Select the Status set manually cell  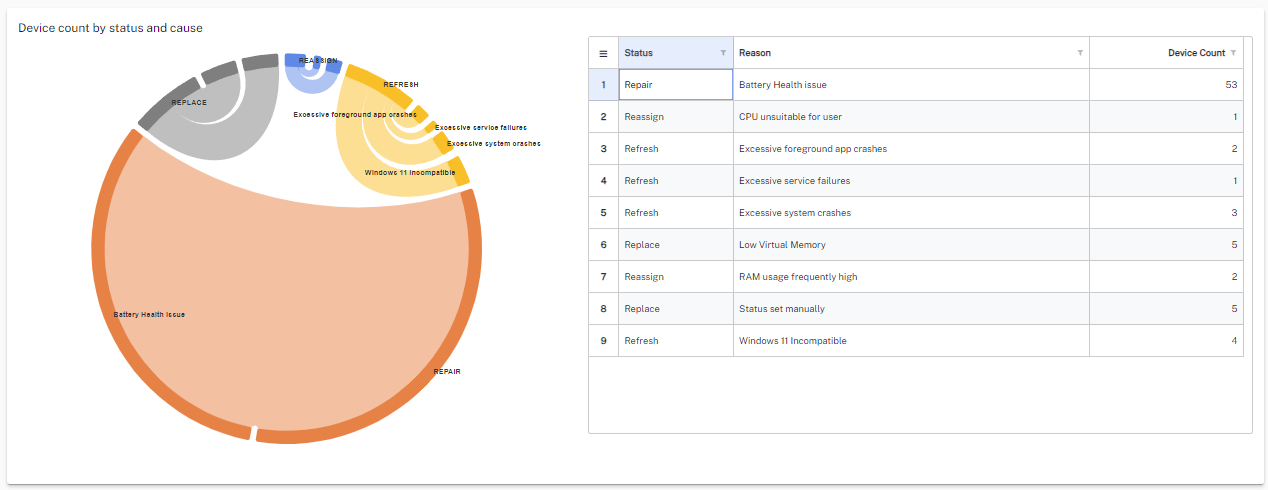tap(910, 309)
